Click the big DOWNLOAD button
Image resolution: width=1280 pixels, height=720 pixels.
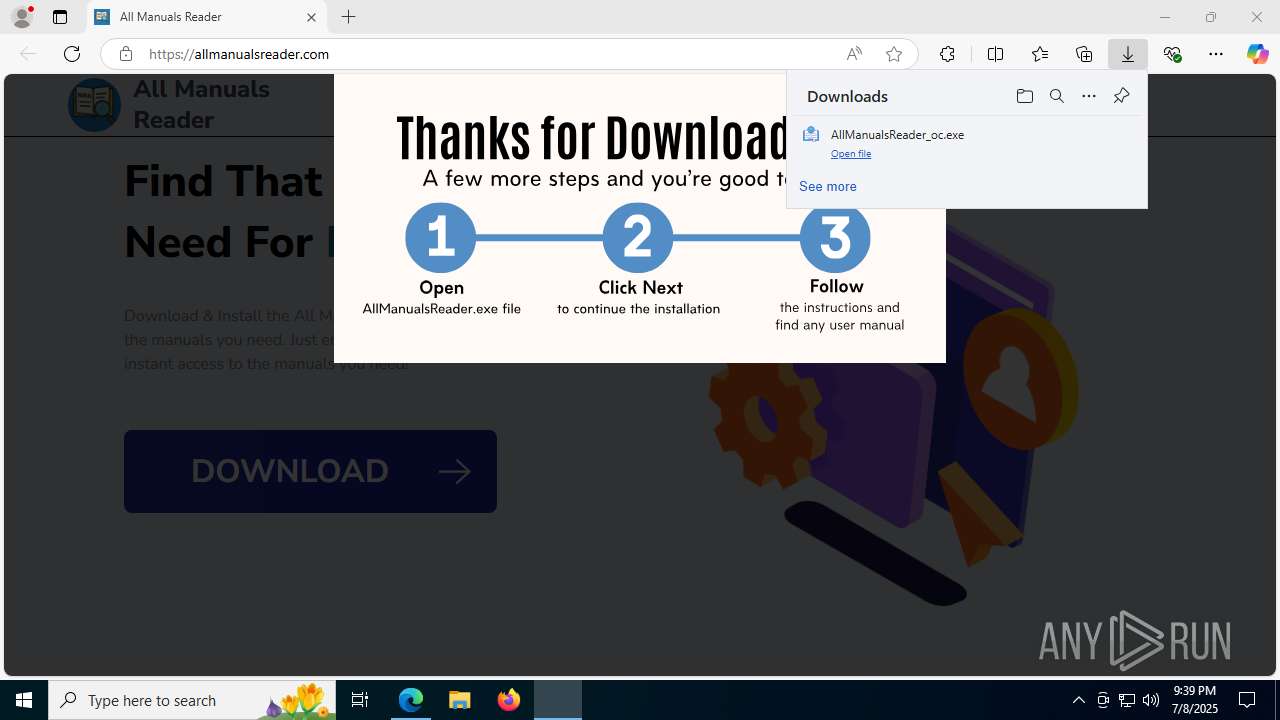coord(310,471)
